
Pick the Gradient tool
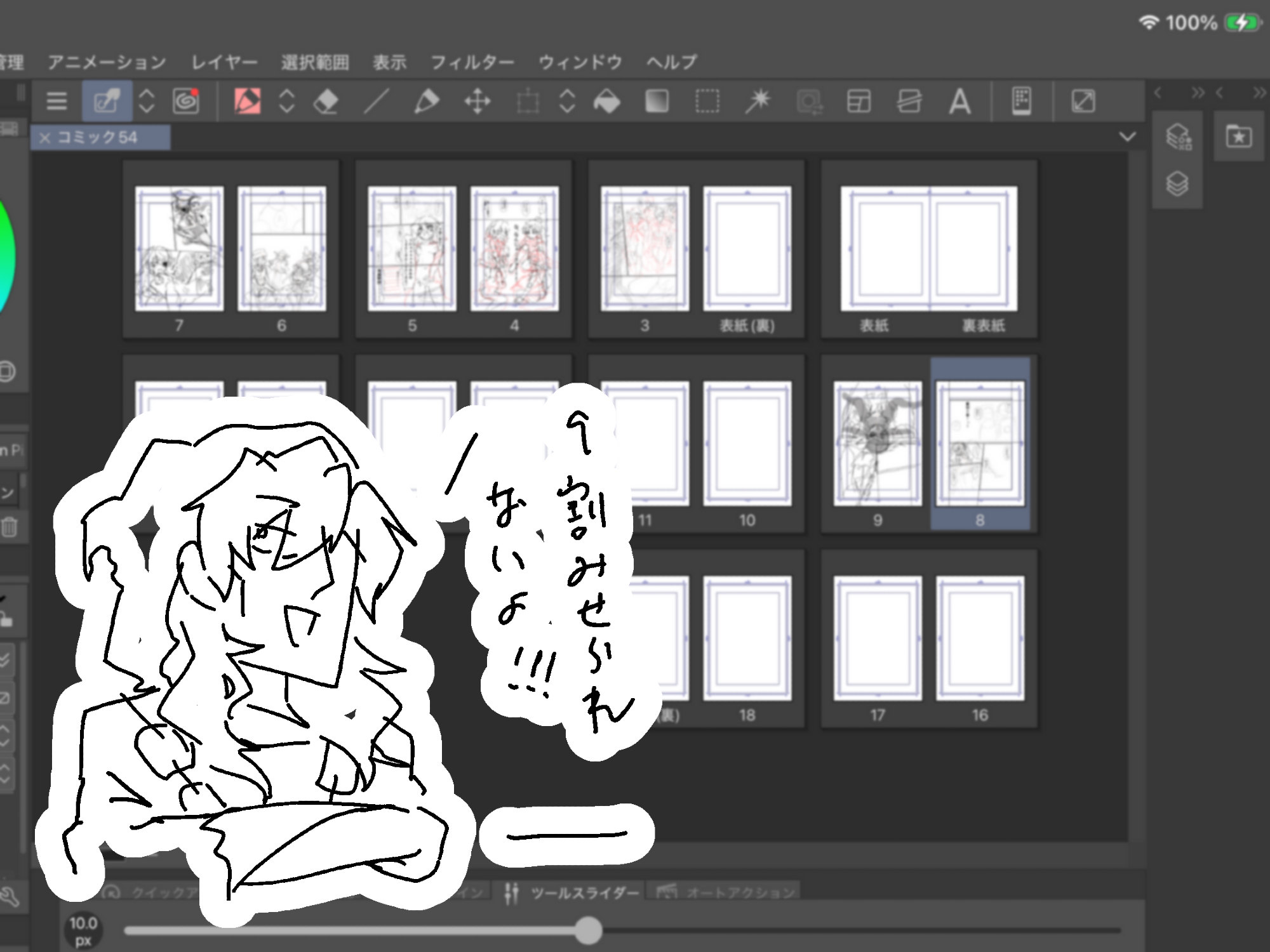pos(657,101)
